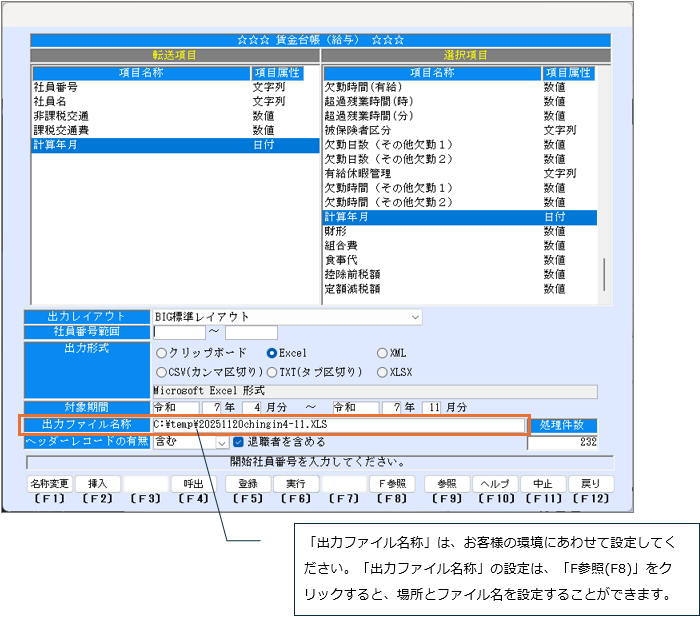Open ヘルプ (F10) help button

pyautogui.click(x=493, y=483)
